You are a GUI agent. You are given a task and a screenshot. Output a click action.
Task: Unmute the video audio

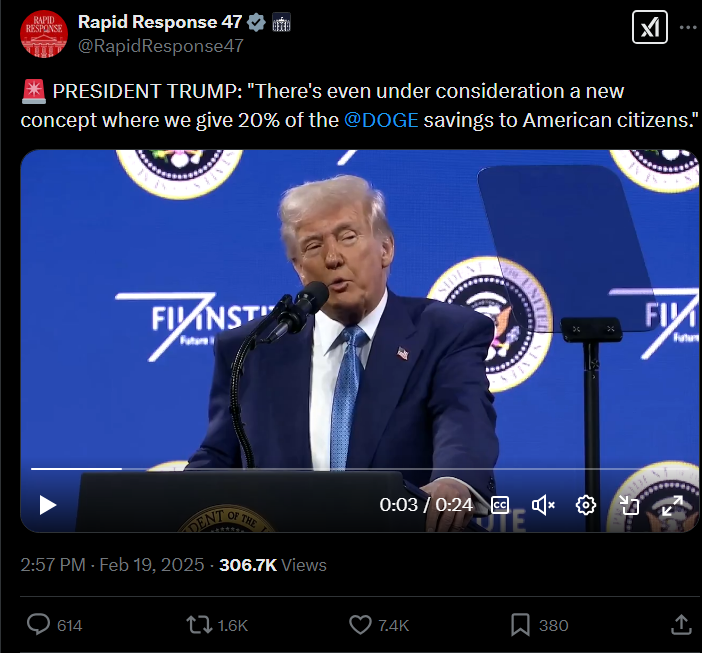tap(543, 505)
